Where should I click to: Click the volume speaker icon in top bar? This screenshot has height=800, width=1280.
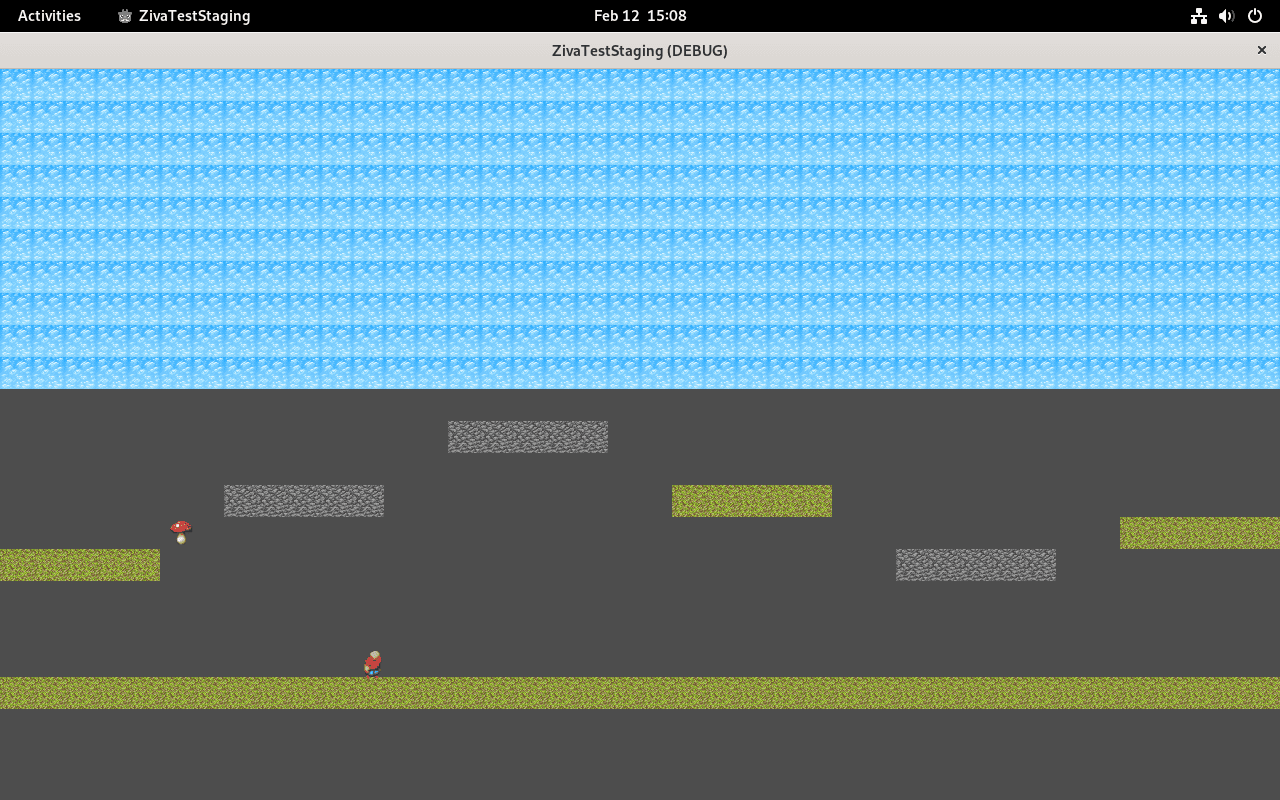1226,15
